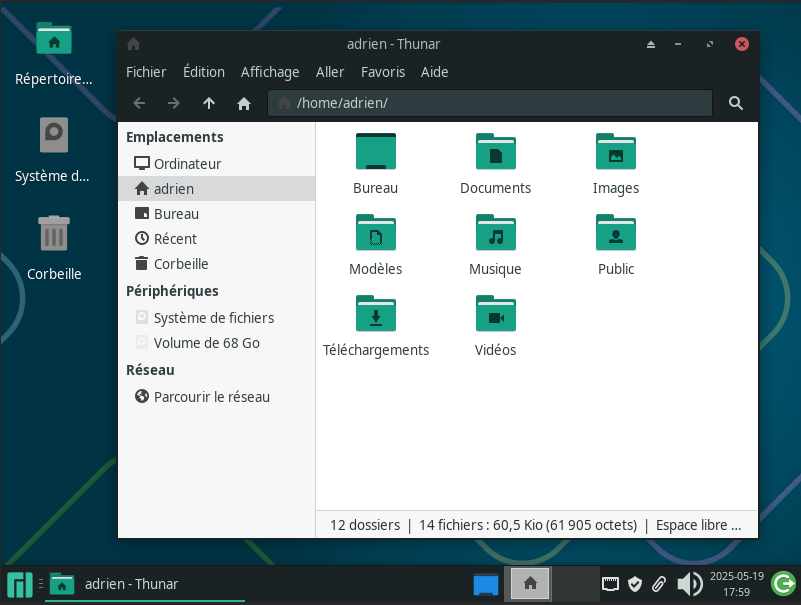
Task: Click the blue show desktop icon
Action: [486, 585]
